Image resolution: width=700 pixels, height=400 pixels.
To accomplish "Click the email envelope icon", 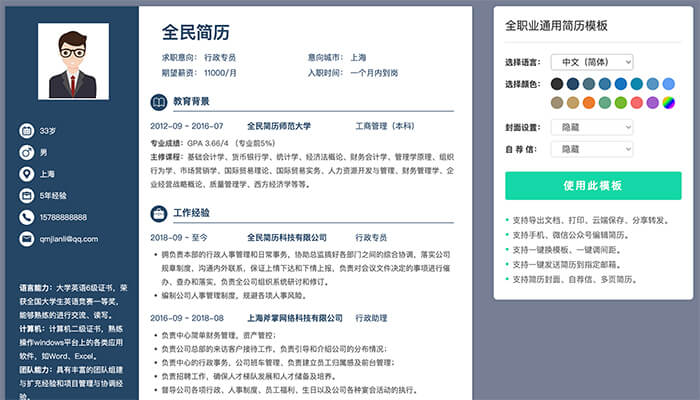I will (x=26, y=239).
